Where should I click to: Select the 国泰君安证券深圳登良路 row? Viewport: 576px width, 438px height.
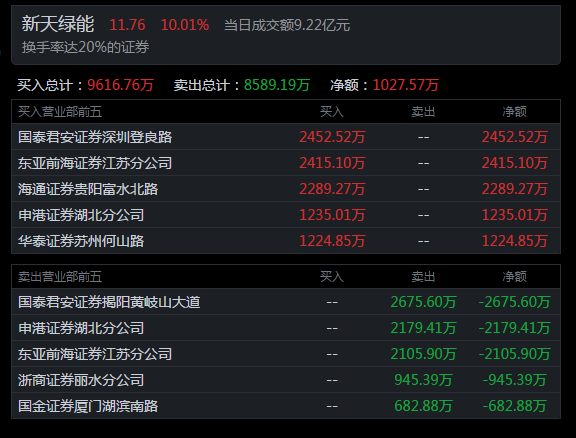click(286, 137)
